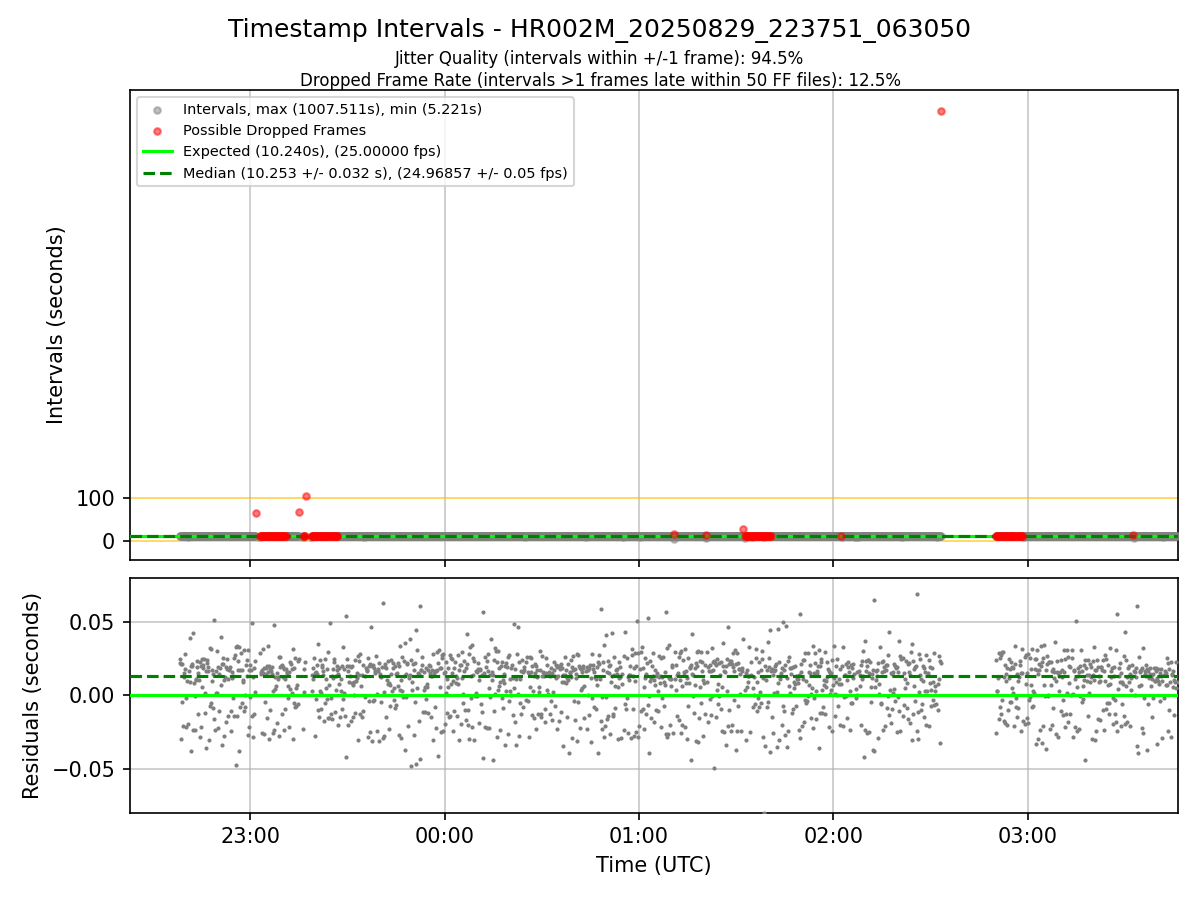Image resolution: width=1200 pixels, height=900 pixels.
Task: Click the "Time (UTC)" axis label
Action: pyautogui.click(x=653, y=865)
